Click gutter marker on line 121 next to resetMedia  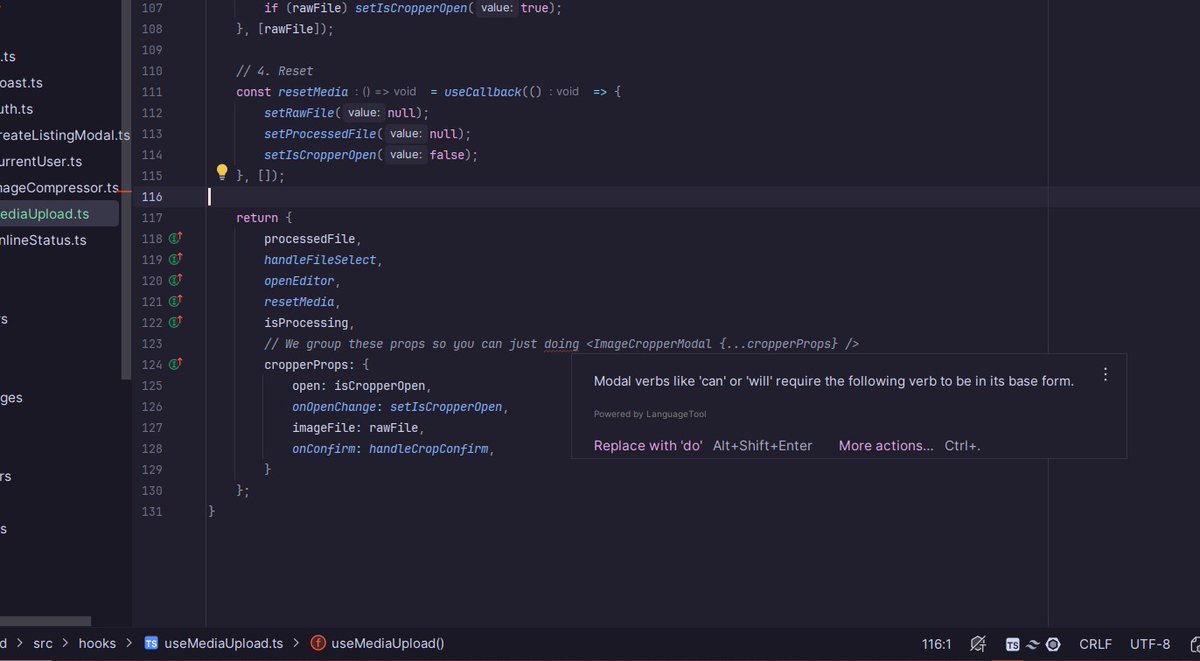(176, 301)
